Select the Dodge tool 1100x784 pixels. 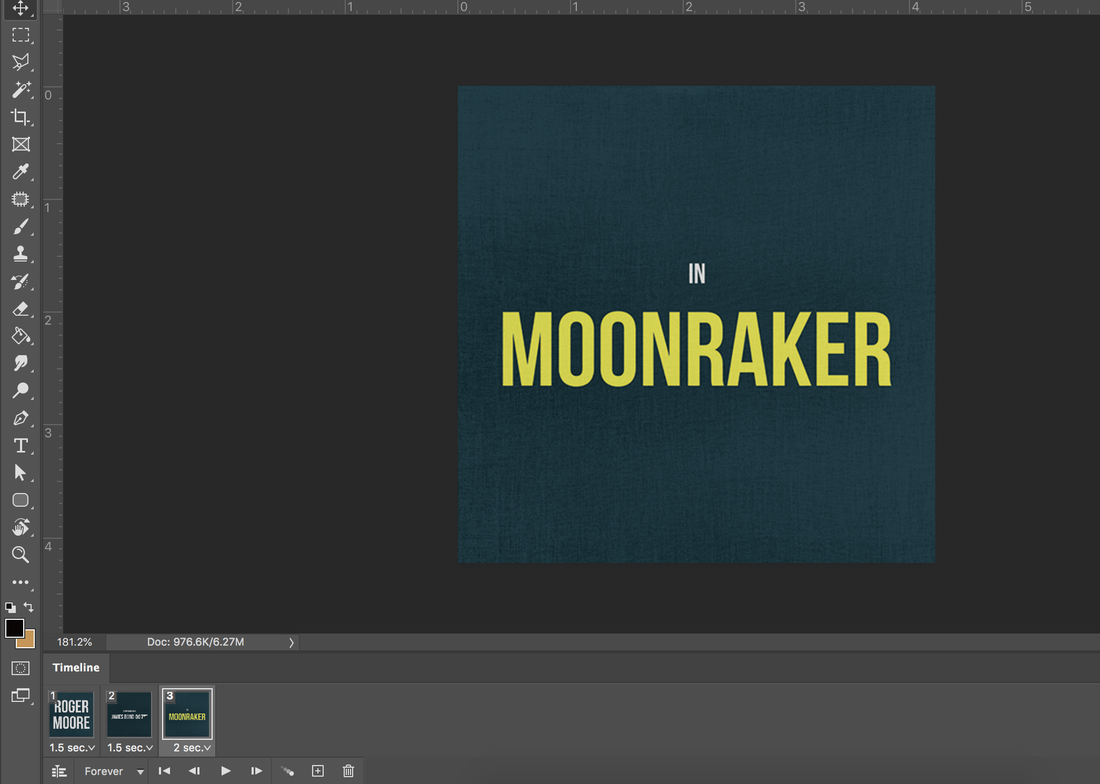[x=20, y=391]
